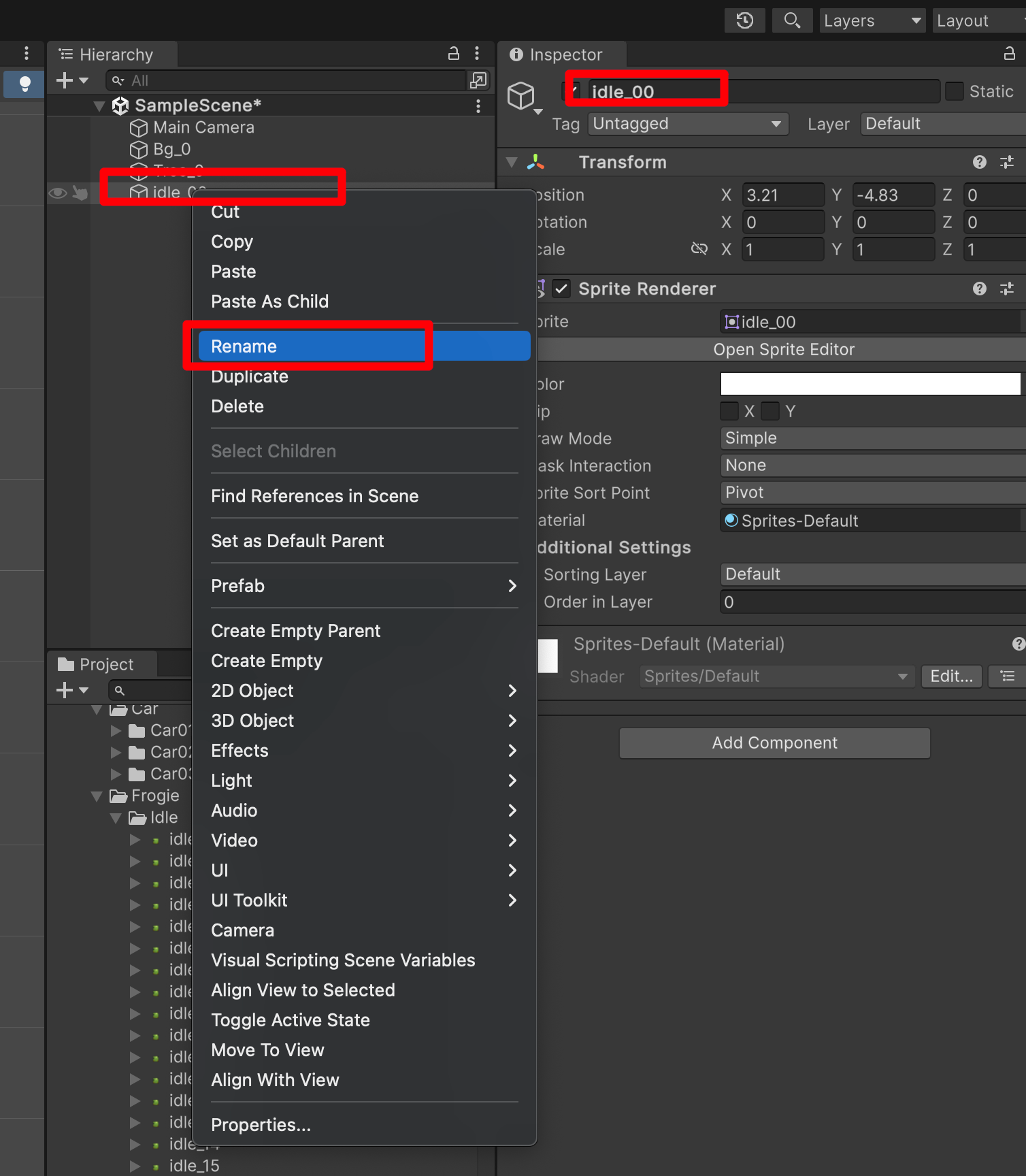1026x1176 pixels.
Task: Click the Hierarchy search field
Action: coord(286,80)
